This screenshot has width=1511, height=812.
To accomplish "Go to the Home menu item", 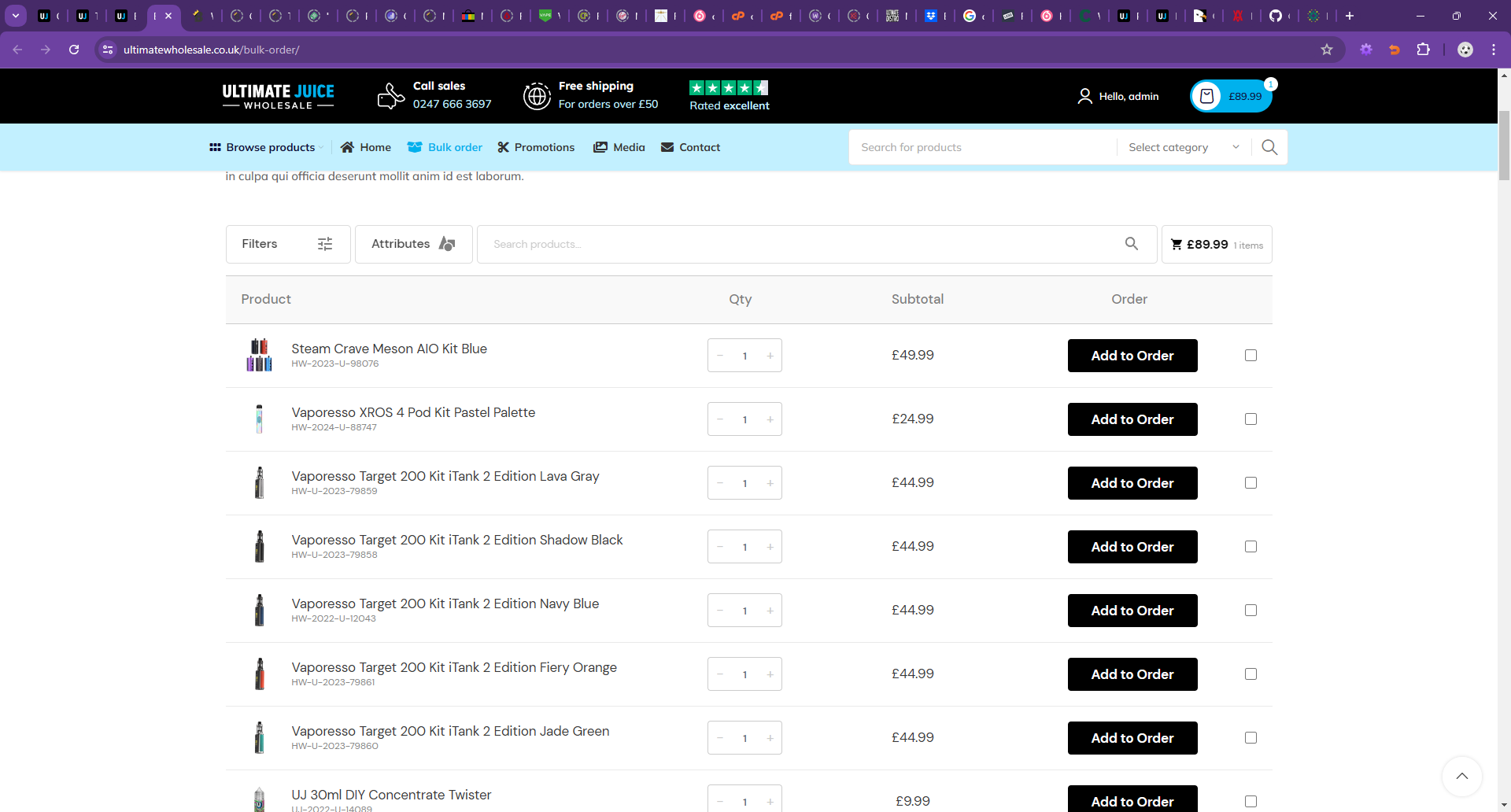I will coord(366,147).
